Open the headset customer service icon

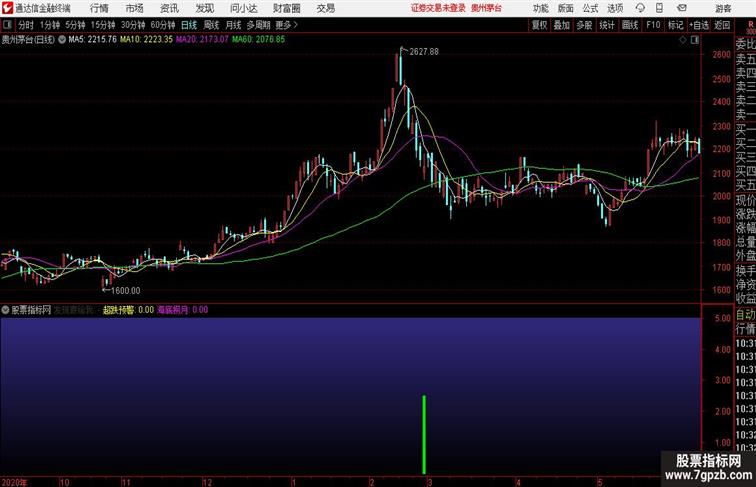[640, 8]
